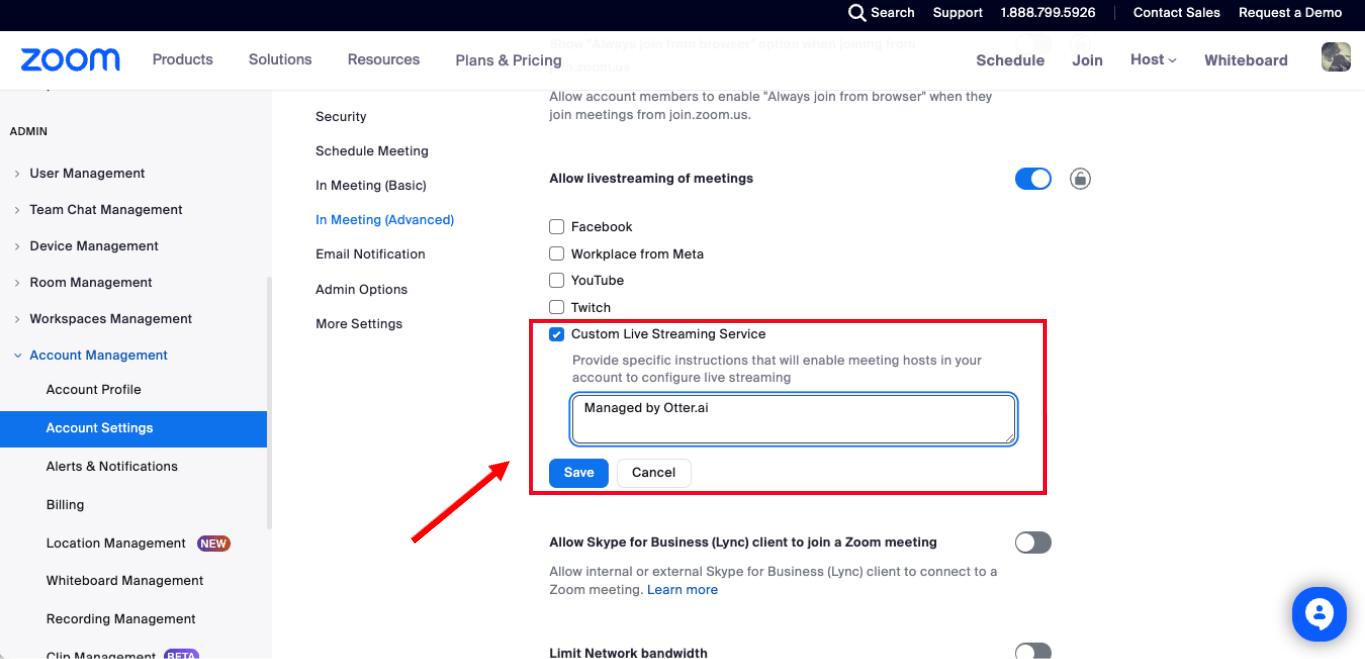This screenshot has height=659, width=1365.
Task: Check the Twitch checkbox
Action: coord(557,308)
